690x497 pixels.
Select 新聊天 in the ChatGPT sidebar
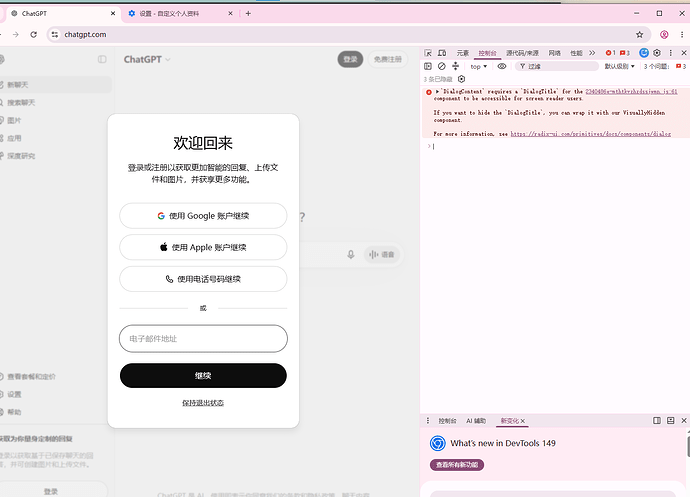(x=55, y=85)
